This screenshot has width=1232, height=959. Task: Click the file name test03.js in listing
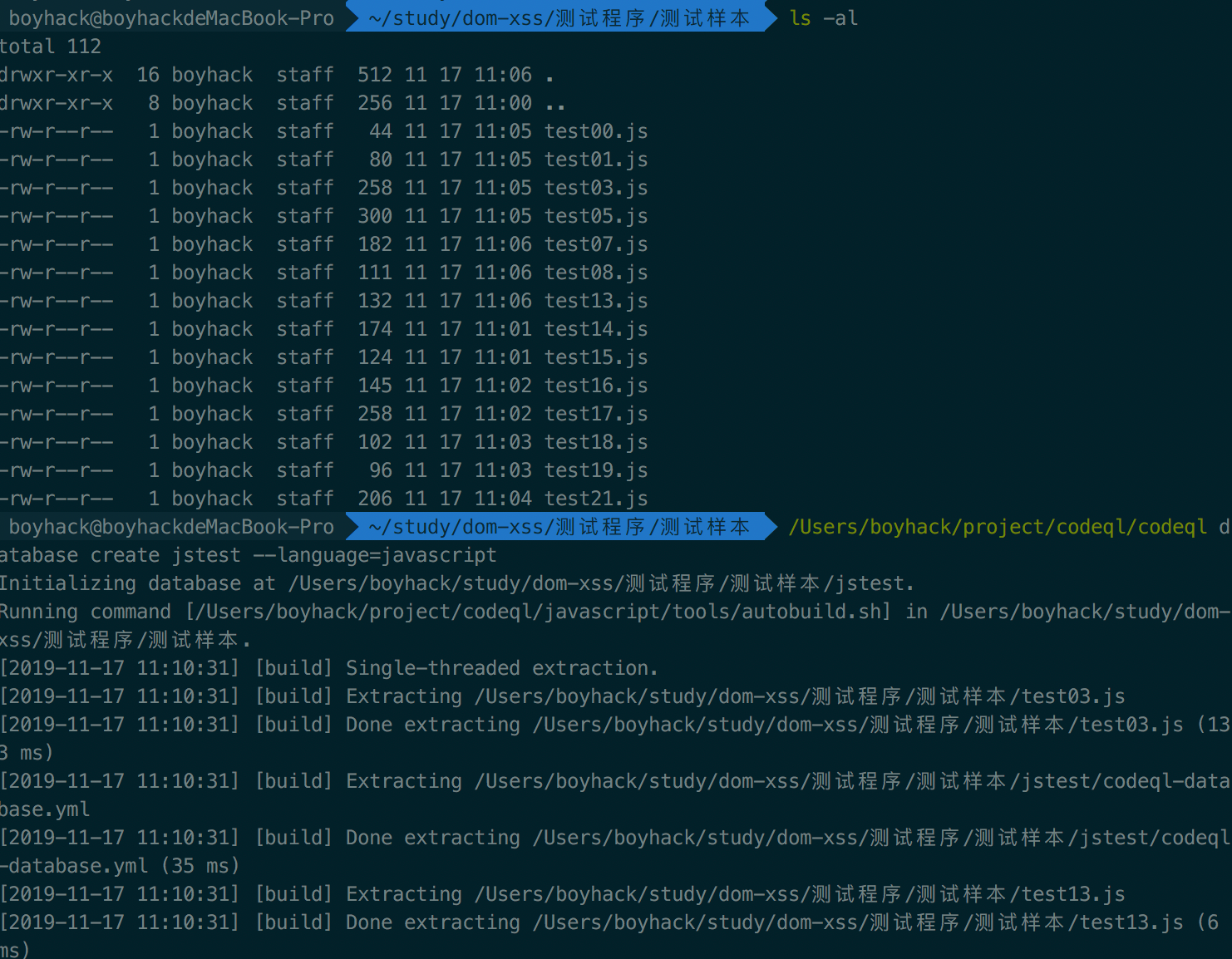[x=596, y=188]
